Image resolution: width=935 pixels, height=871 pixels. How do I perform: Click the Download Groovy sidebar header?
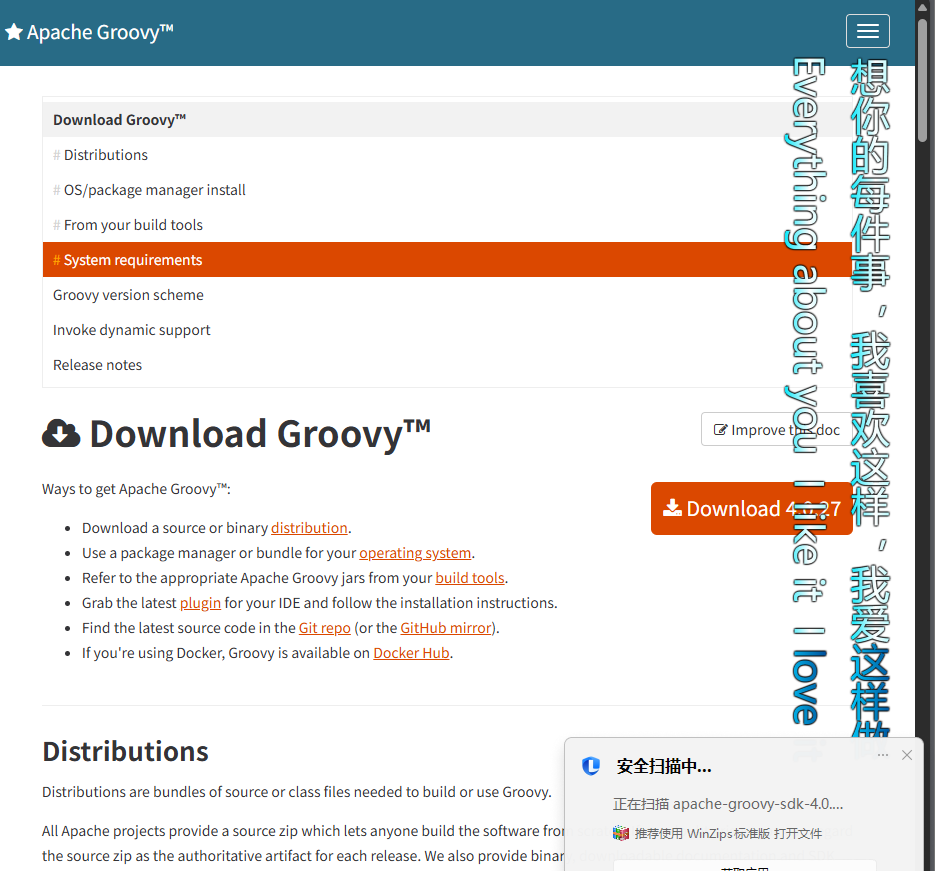point(447,120)
